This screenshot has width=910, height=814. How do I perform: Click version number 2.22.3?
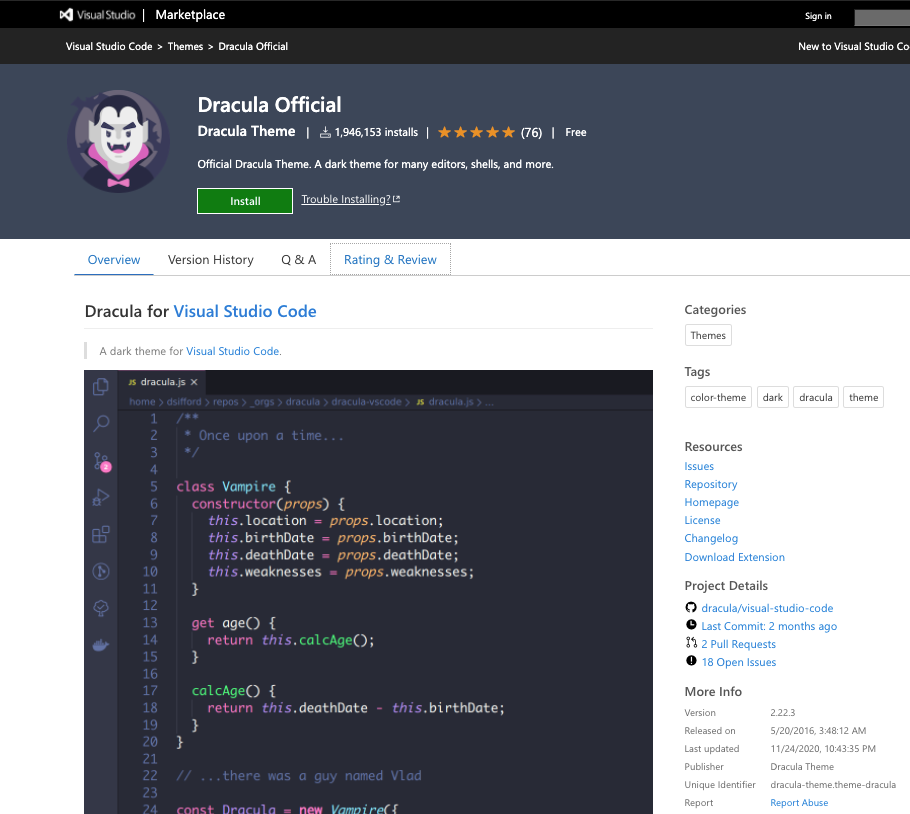click(x=782, y=713)
